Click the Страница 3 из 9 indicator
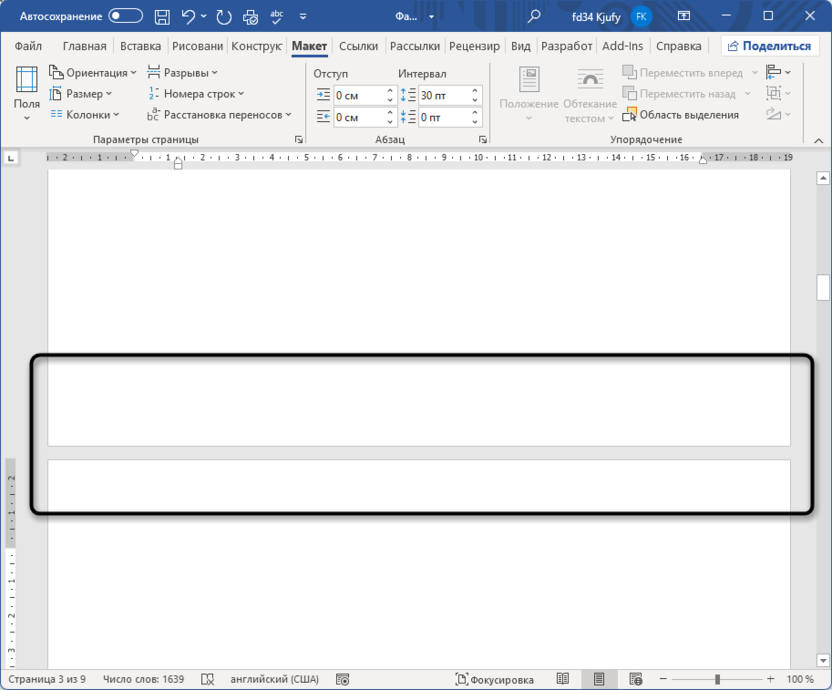 coord(47,679)
